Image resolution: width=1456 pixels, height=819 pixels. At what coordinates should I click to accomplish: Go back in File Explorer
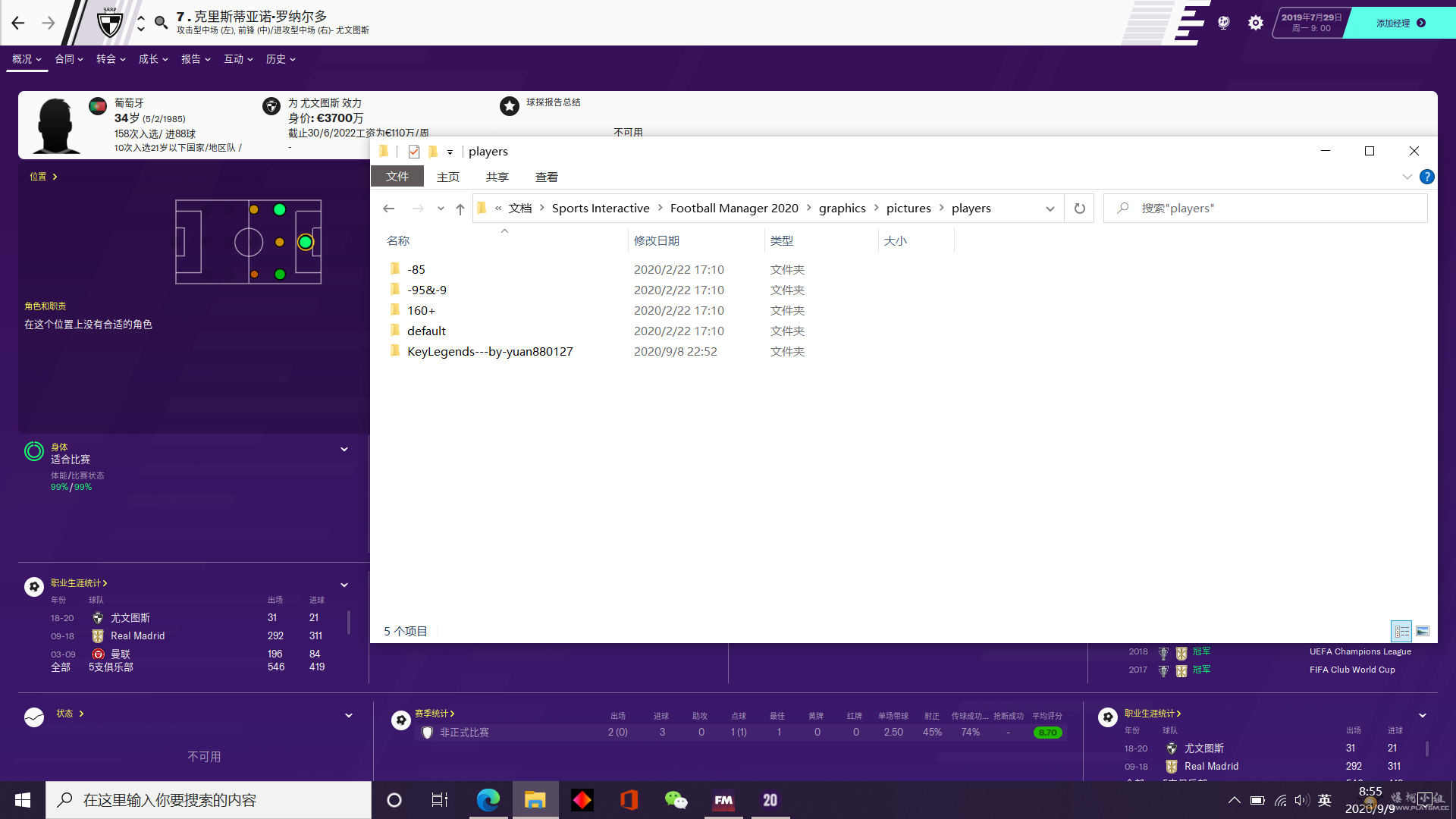tap(389, 209)
